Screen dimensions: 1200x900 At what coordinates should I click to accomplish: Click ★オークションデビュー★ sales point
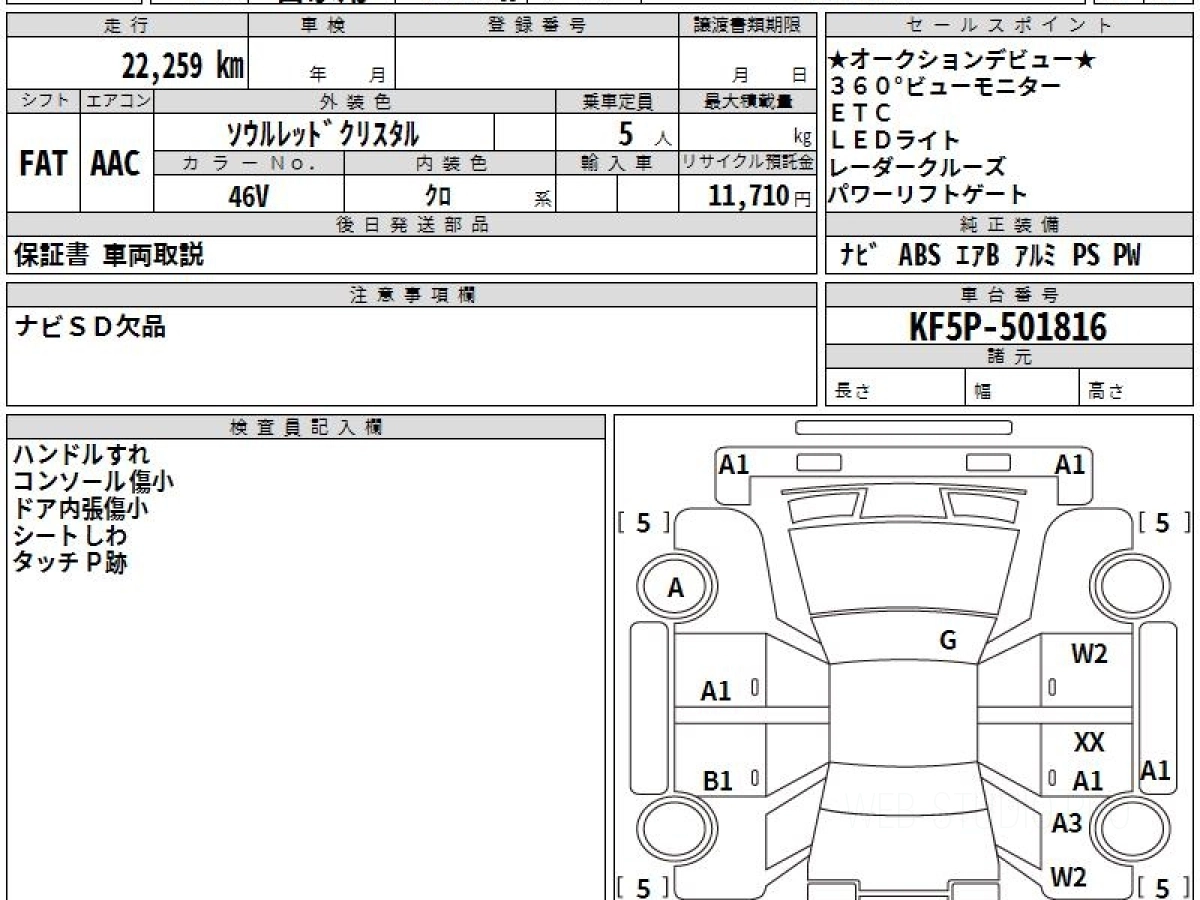point(963,61)
